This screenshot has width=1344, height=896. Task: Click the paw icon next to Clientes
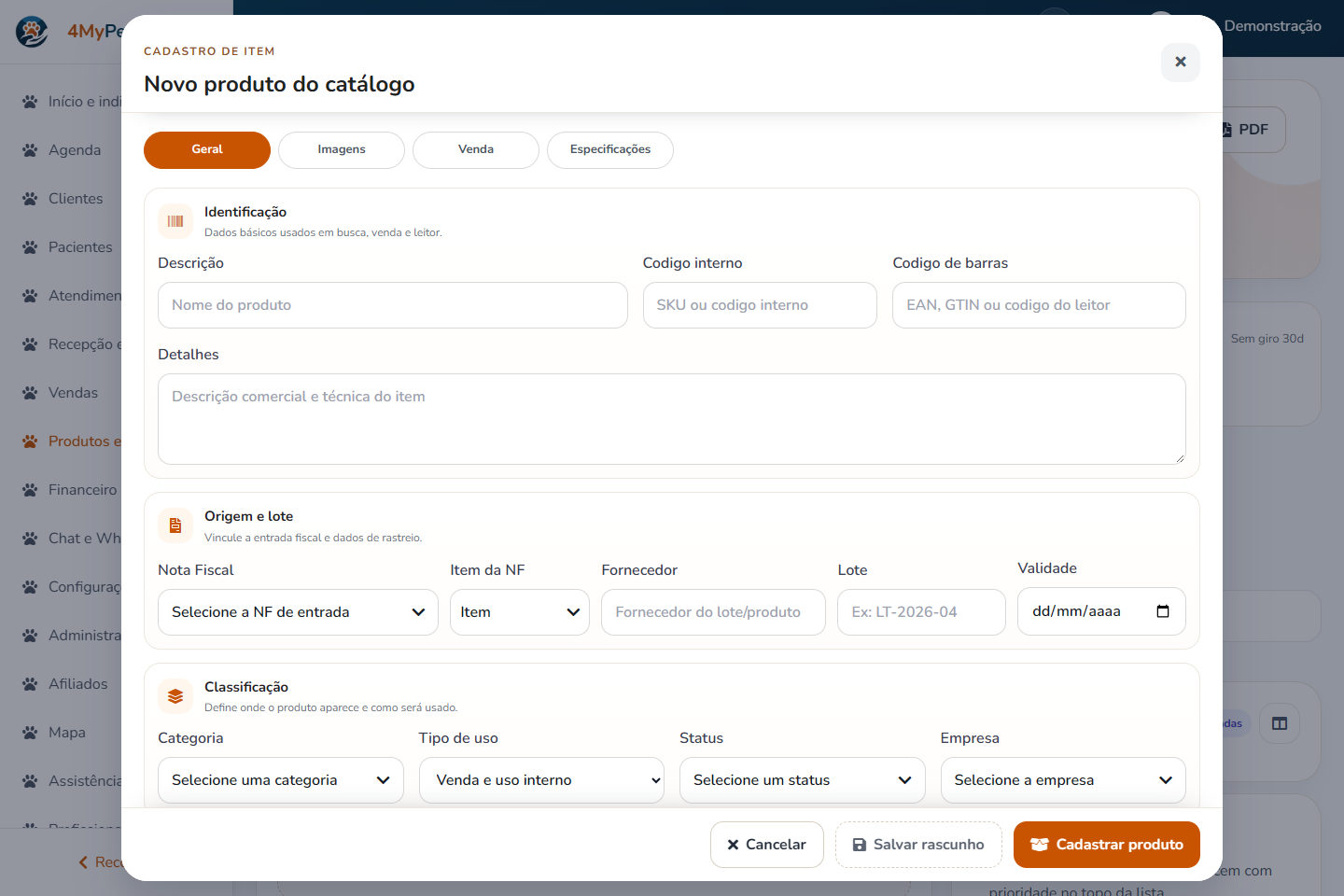pos(30,199)
